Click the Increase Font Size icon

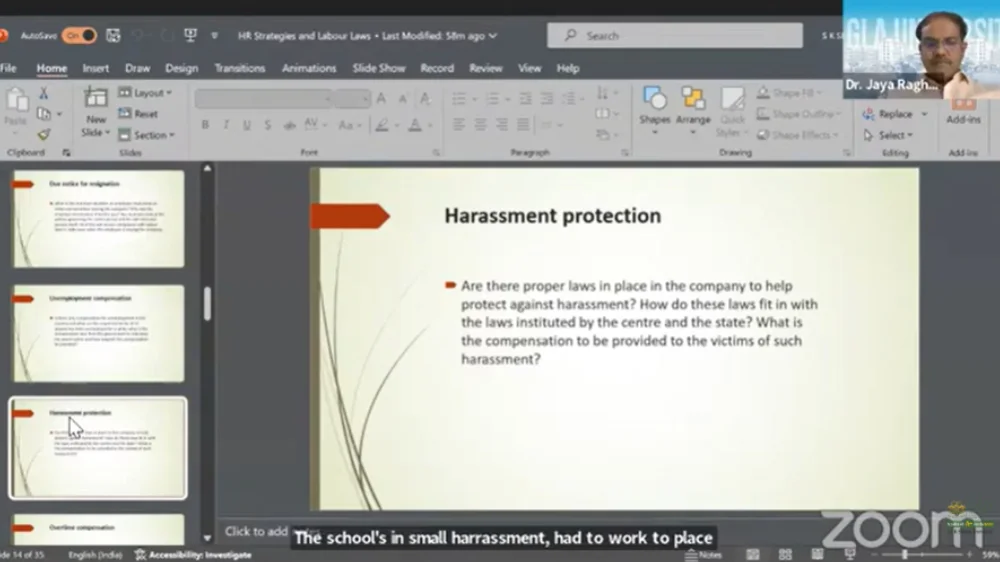(381, 98)
